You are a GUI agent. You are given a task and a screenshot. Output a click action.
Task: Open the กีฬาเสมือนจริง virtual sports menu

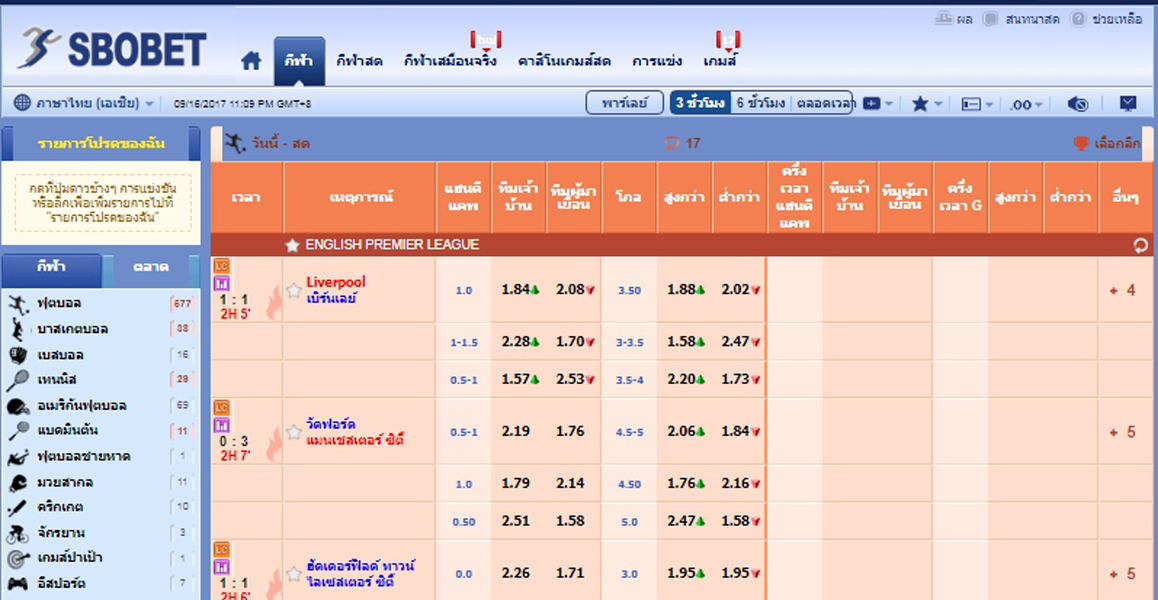(x=450, y=61)
